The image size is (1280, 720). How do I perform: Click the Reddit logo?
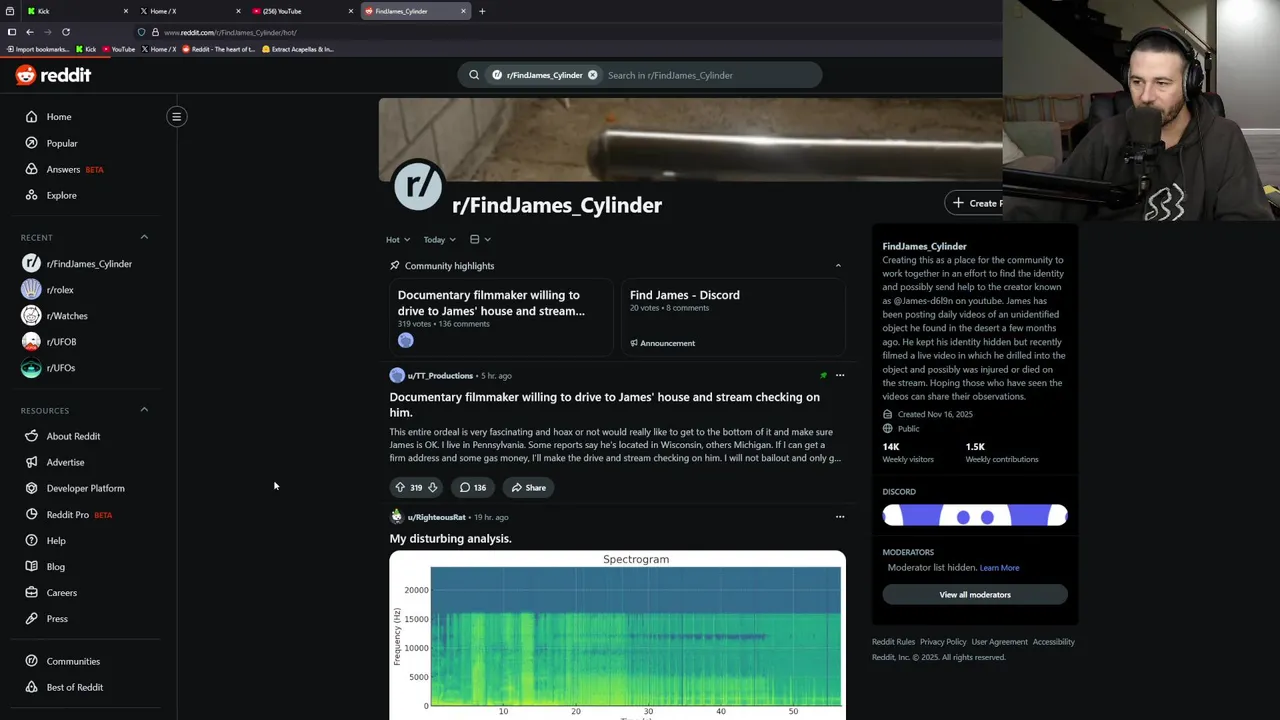point(53,75)
